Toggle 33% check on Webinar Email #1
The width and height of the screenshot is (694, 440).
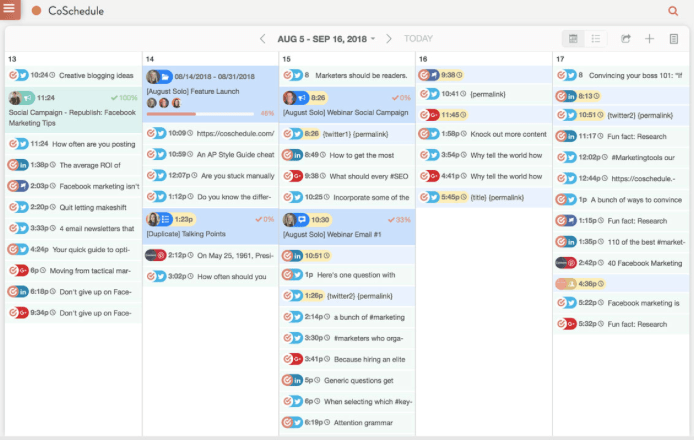coord(399,220)
